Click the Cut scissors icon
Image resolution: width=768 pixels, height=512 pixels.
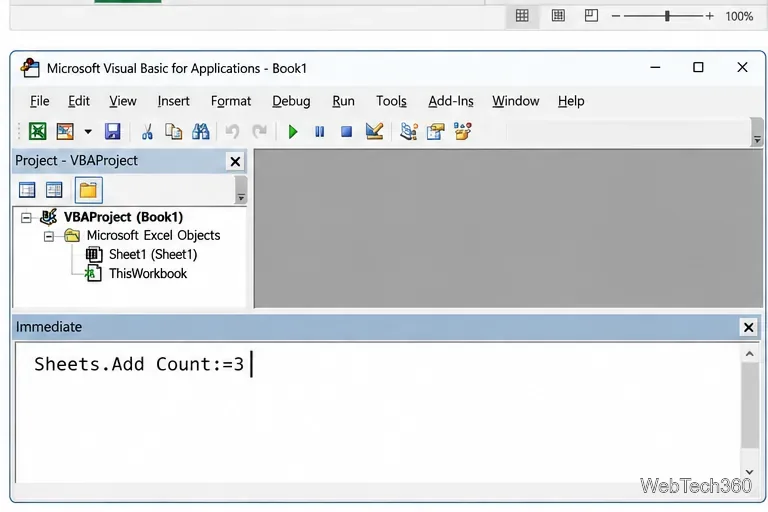pyautogui.click(x=147, y=131)
